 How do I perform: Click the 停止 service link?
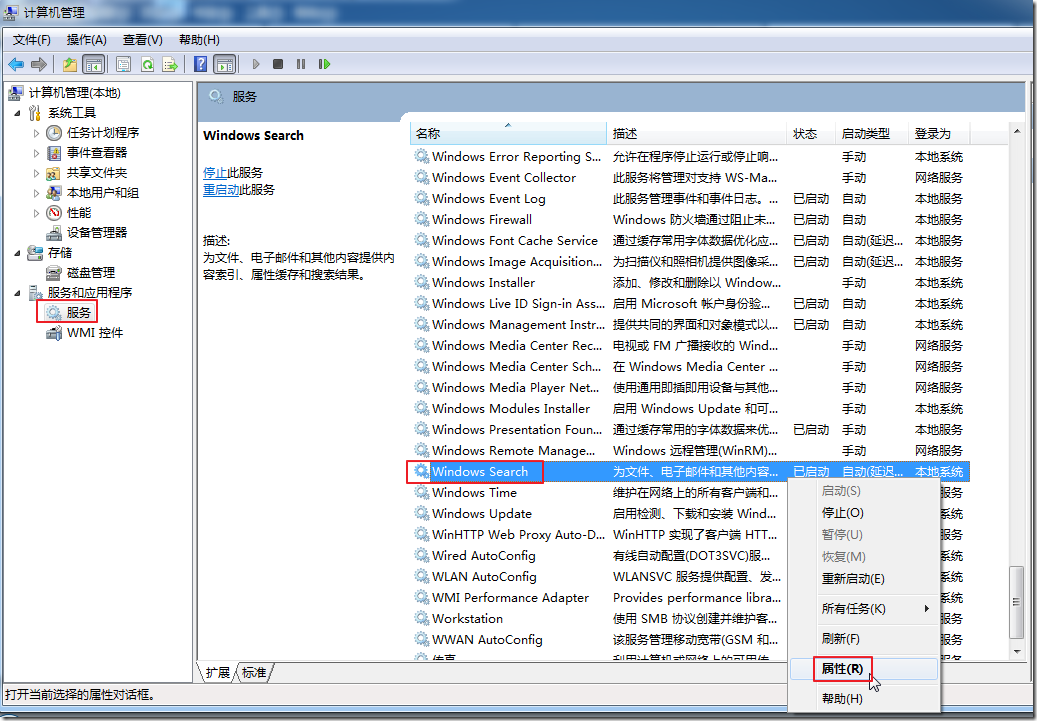point(215,173)
